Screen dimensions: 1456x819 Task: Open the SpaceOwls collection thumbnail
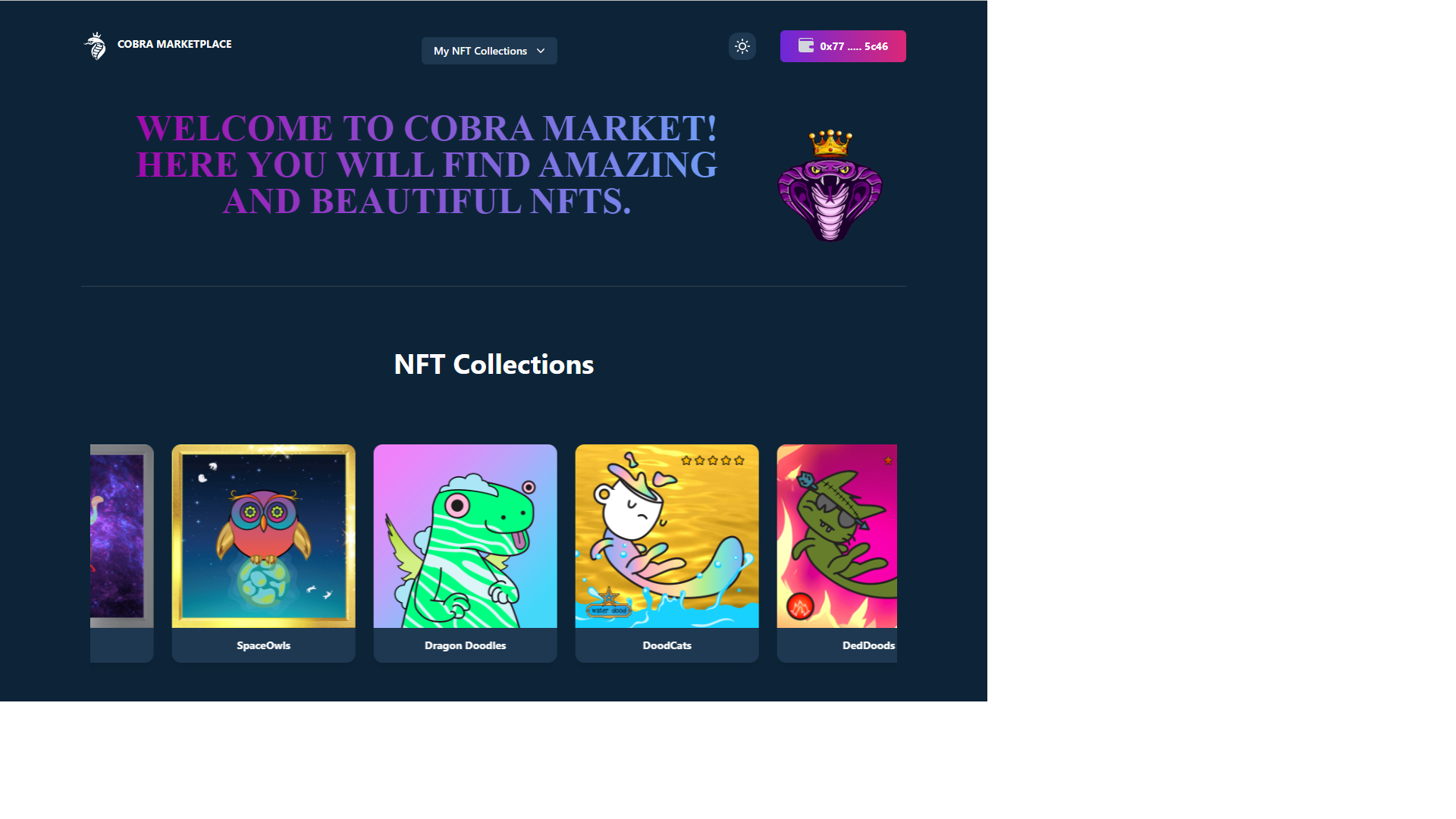[x=264, y=536]
